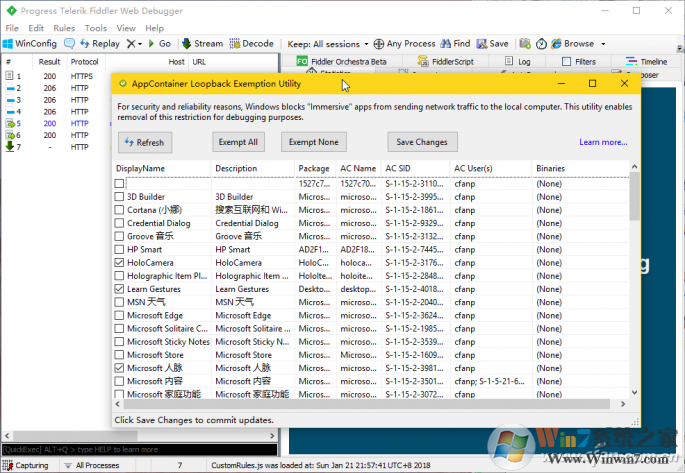Uncheck the HoloCamera checkbox

pyautogui.click(x=120, y=262)
